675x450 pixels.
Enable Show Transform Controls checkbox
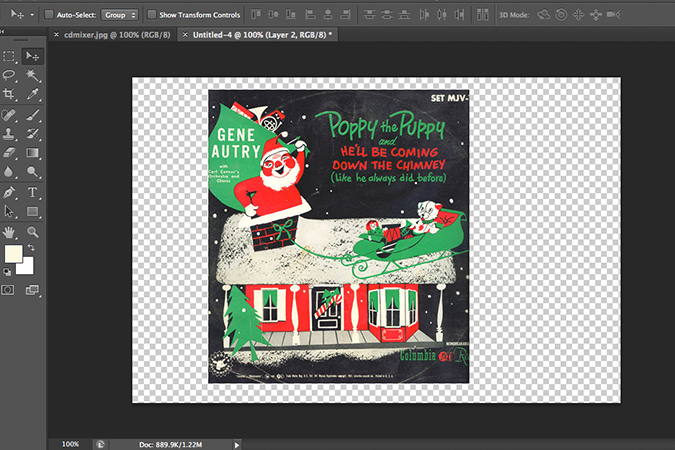tap(152, 15)
